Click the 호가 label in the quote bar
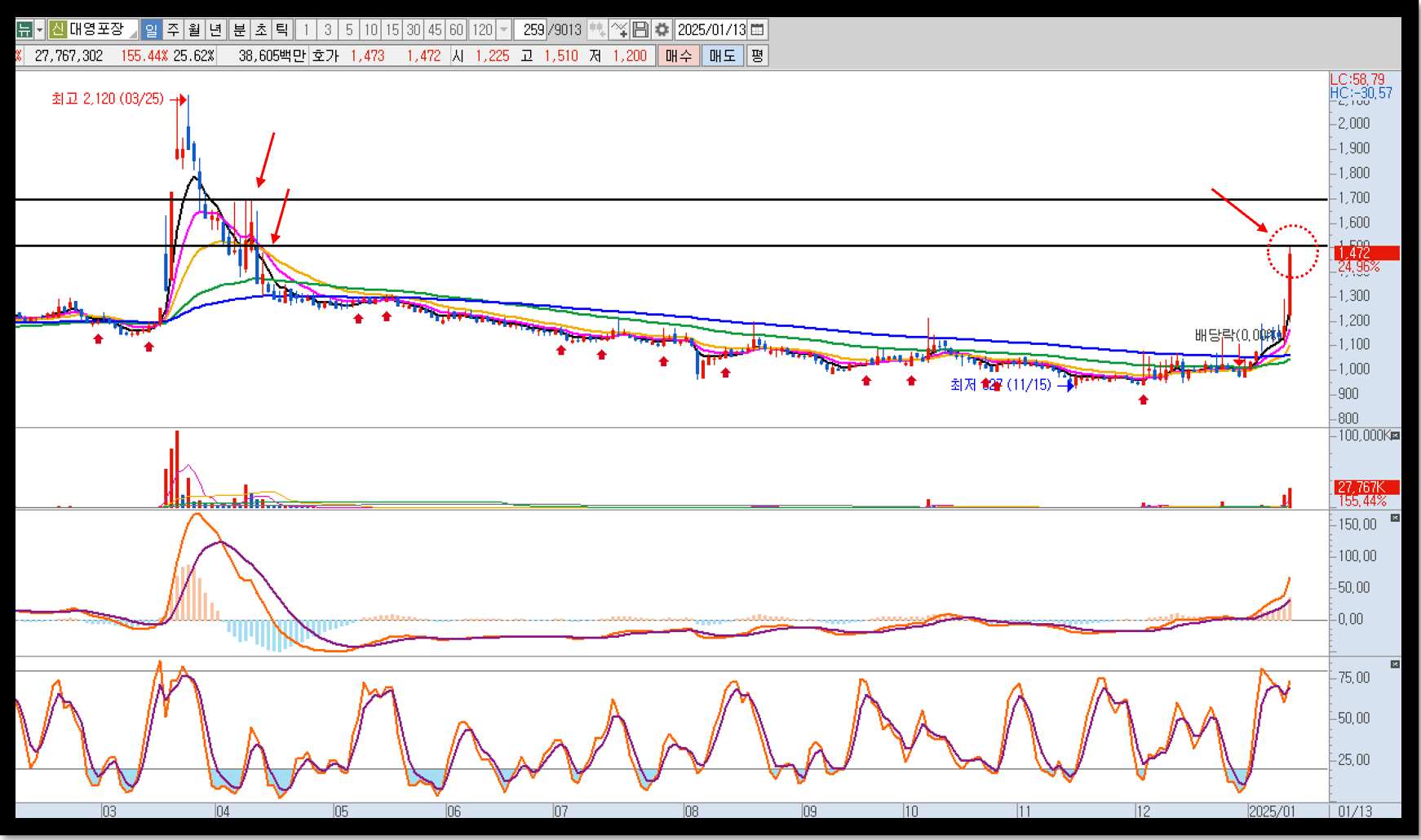1421x840 pixels. [325, 55]
